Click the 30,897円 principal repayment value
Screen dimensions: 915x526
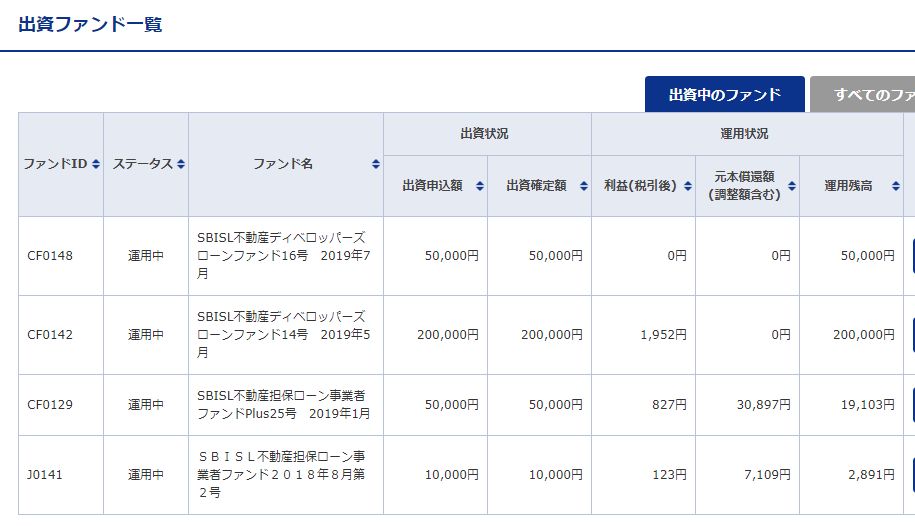[x=764, y=405]
